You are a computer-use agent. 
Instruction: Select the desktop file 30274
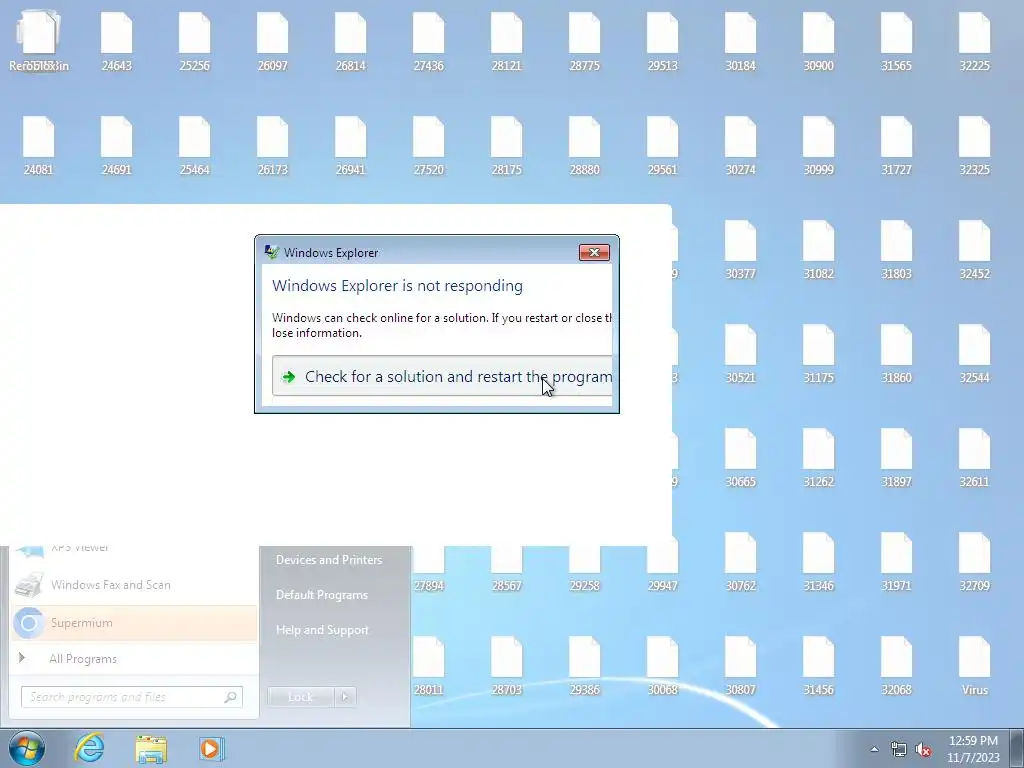(x=741, y=146)
